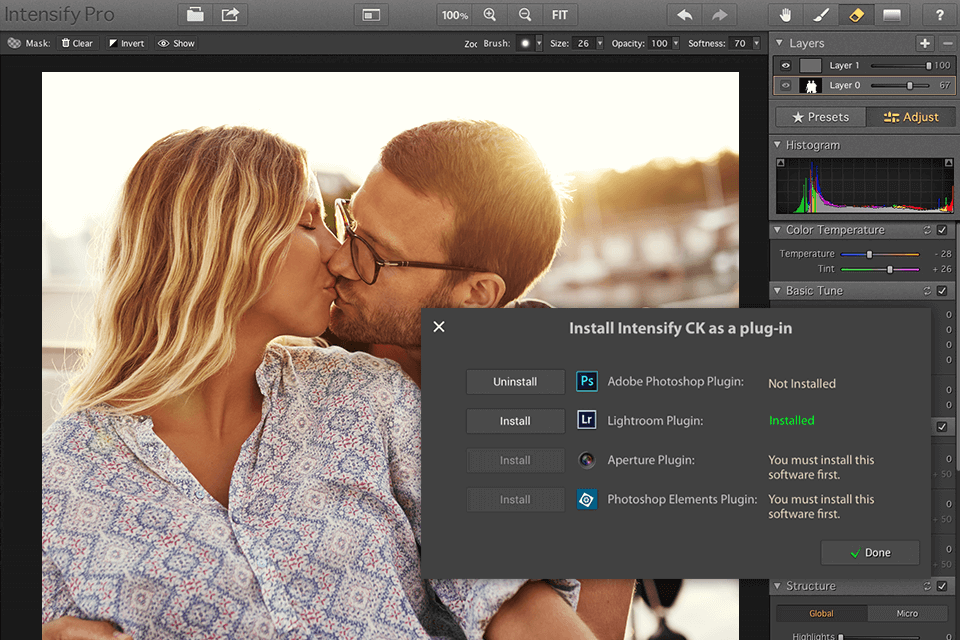Toggle the histogram highlight clipping triangle
This screenshot has width=960, height=640.
click(948, 163)
